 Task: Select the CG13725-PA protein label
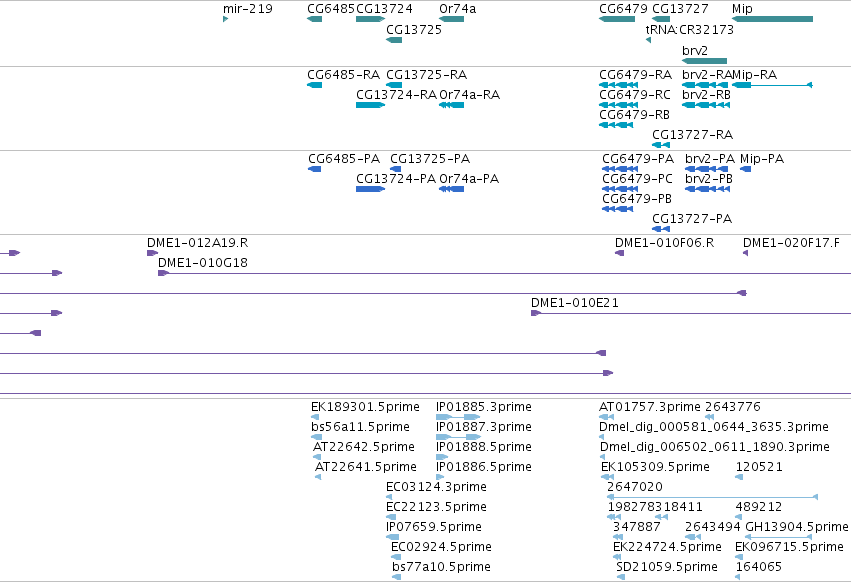[430, 159]
